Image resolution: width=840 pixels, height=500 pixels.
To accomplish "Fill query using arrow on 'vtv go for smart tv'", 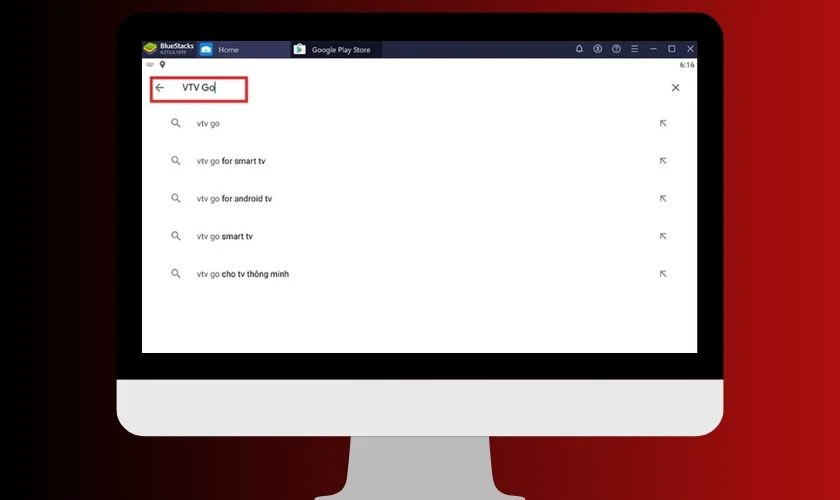I will pyautogui.click(x=663, y=161).
